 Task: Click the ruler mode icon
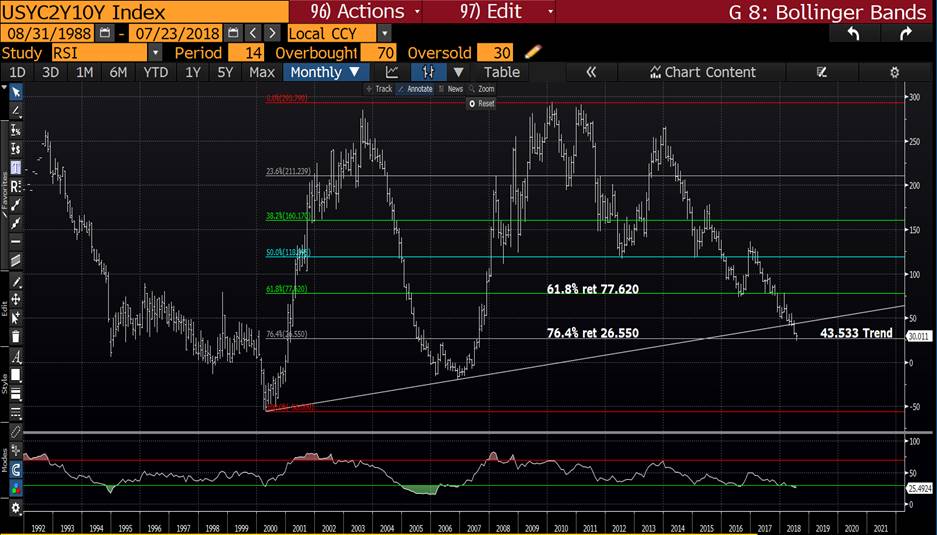16,432
